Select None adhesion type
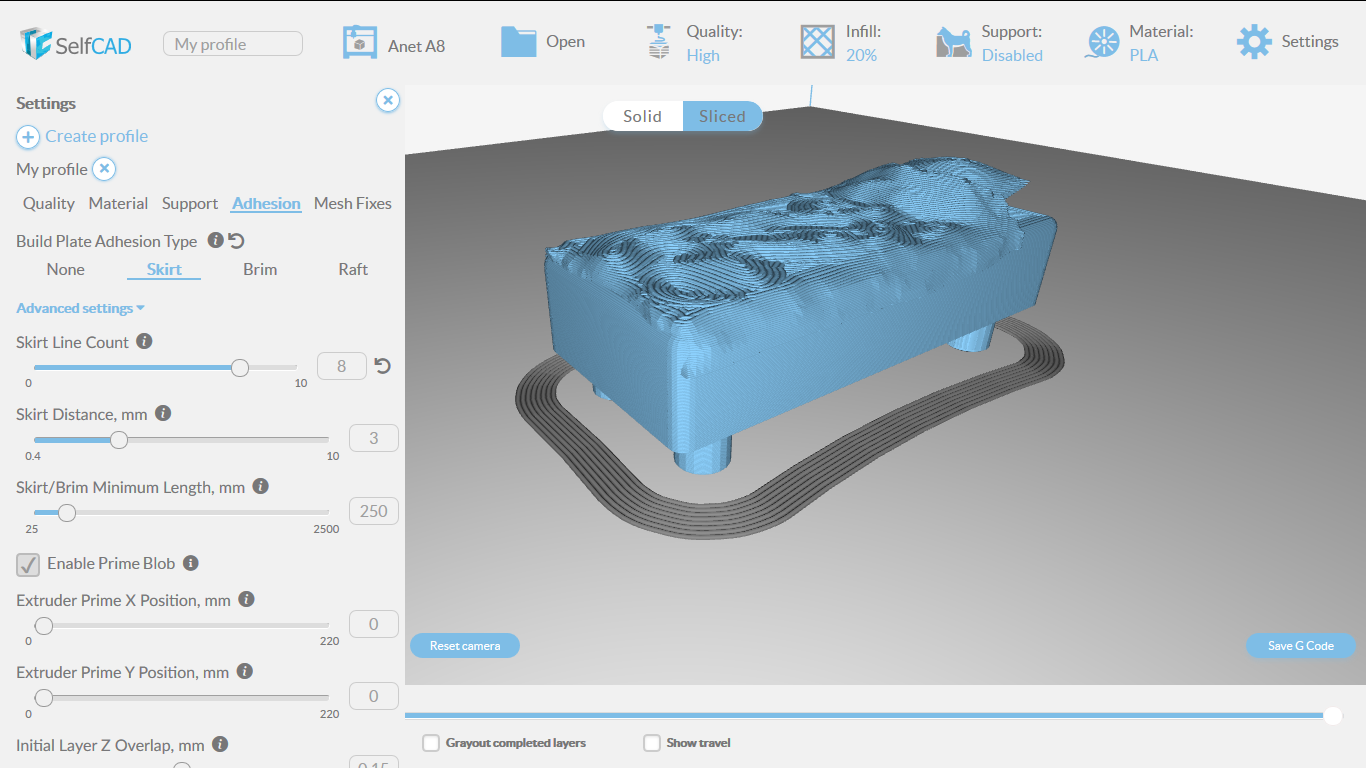Image resolution: width=1366 pixels, height=768 pixels. click(66, 269)
